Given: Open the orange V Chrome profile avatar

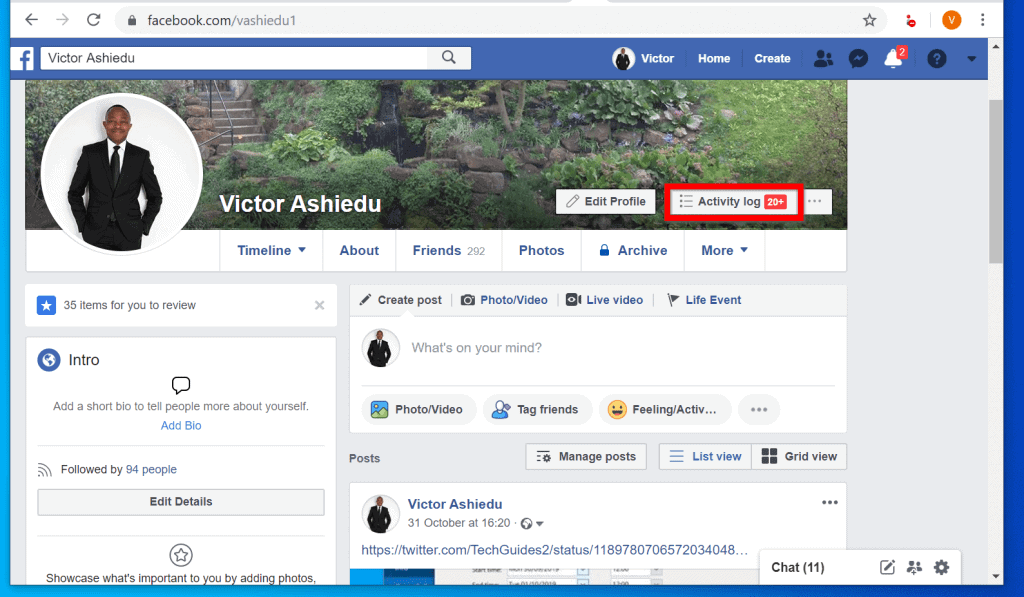Looking at the screenshot, I should (952, 20).
